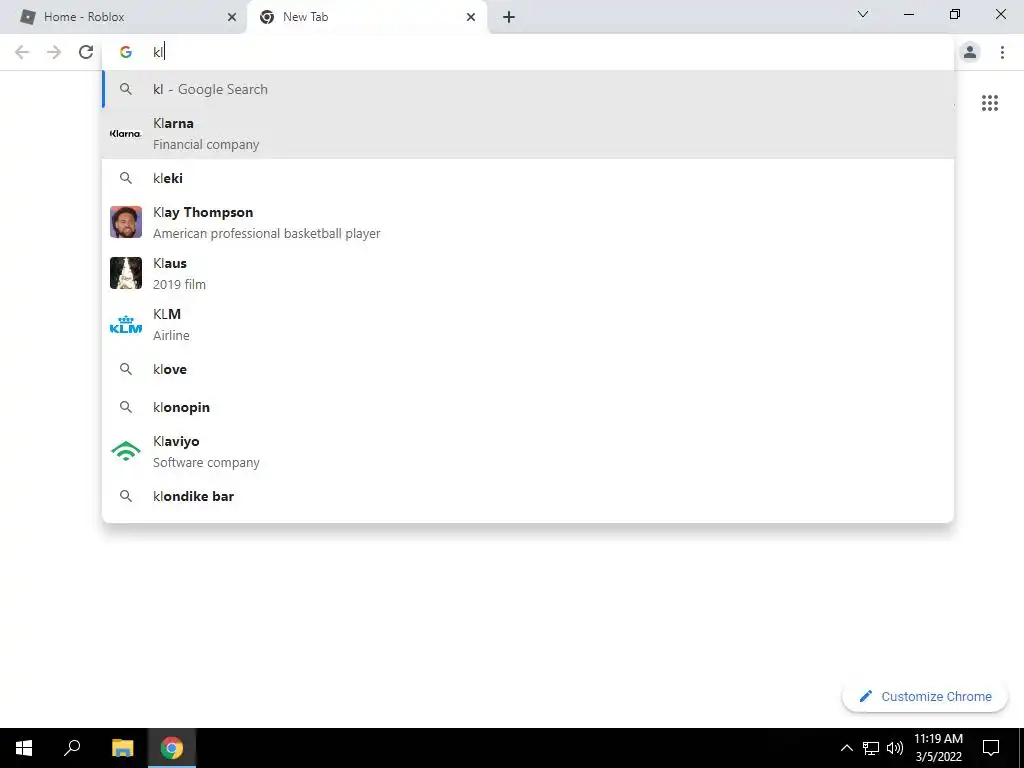Click the Chrome taskbar icon
The image size is (1024, 768).
click(x=172, y=748)
